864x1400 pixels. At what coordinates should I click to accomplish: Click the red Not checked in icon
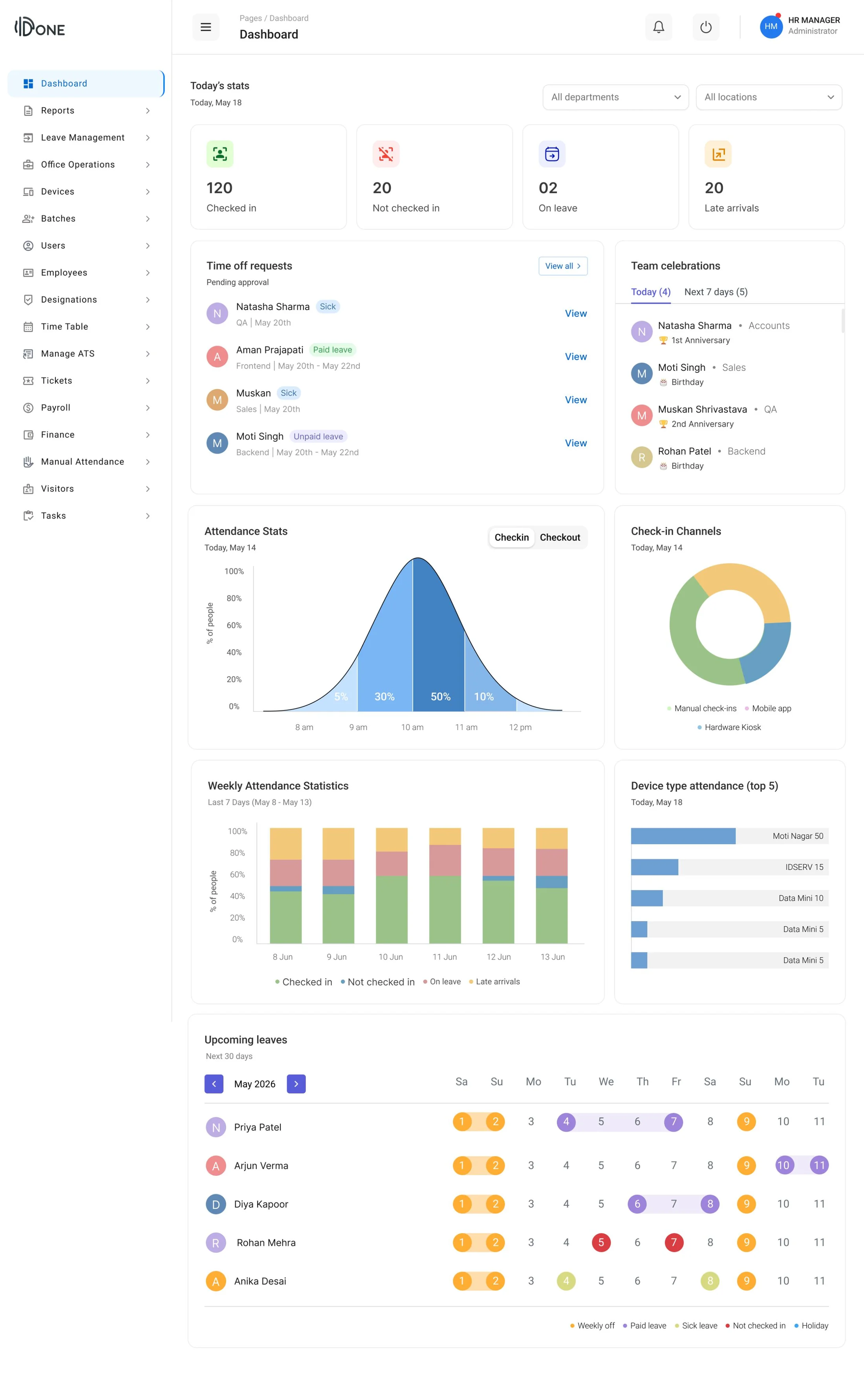click(x=386, y=154)
